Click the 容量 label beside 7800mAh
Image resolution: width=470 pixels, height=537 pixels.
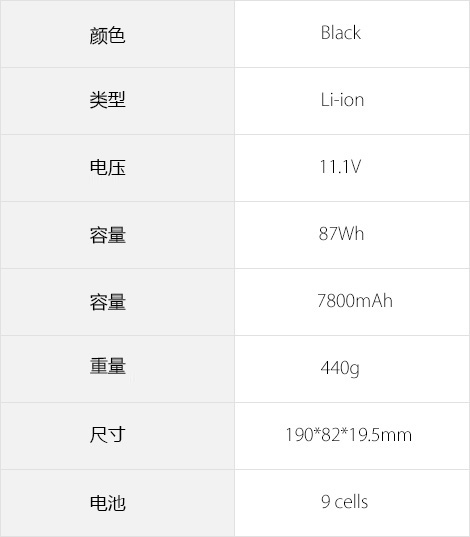tap(118, 302)
